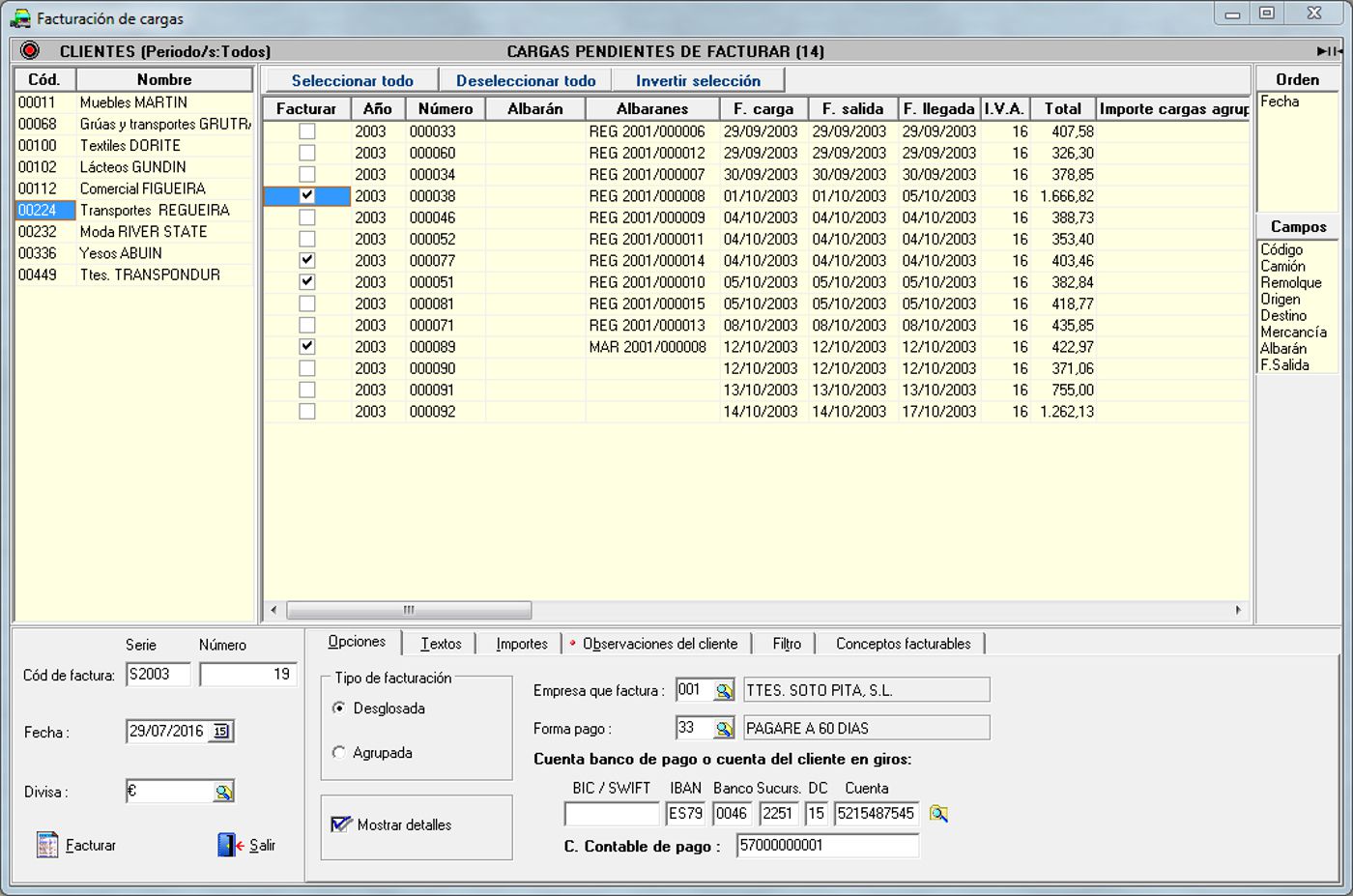This screenshot has height=896, width=1353.
Task: Click the Salir exit button
Action: pyautogui.click(x=247, y=846)
